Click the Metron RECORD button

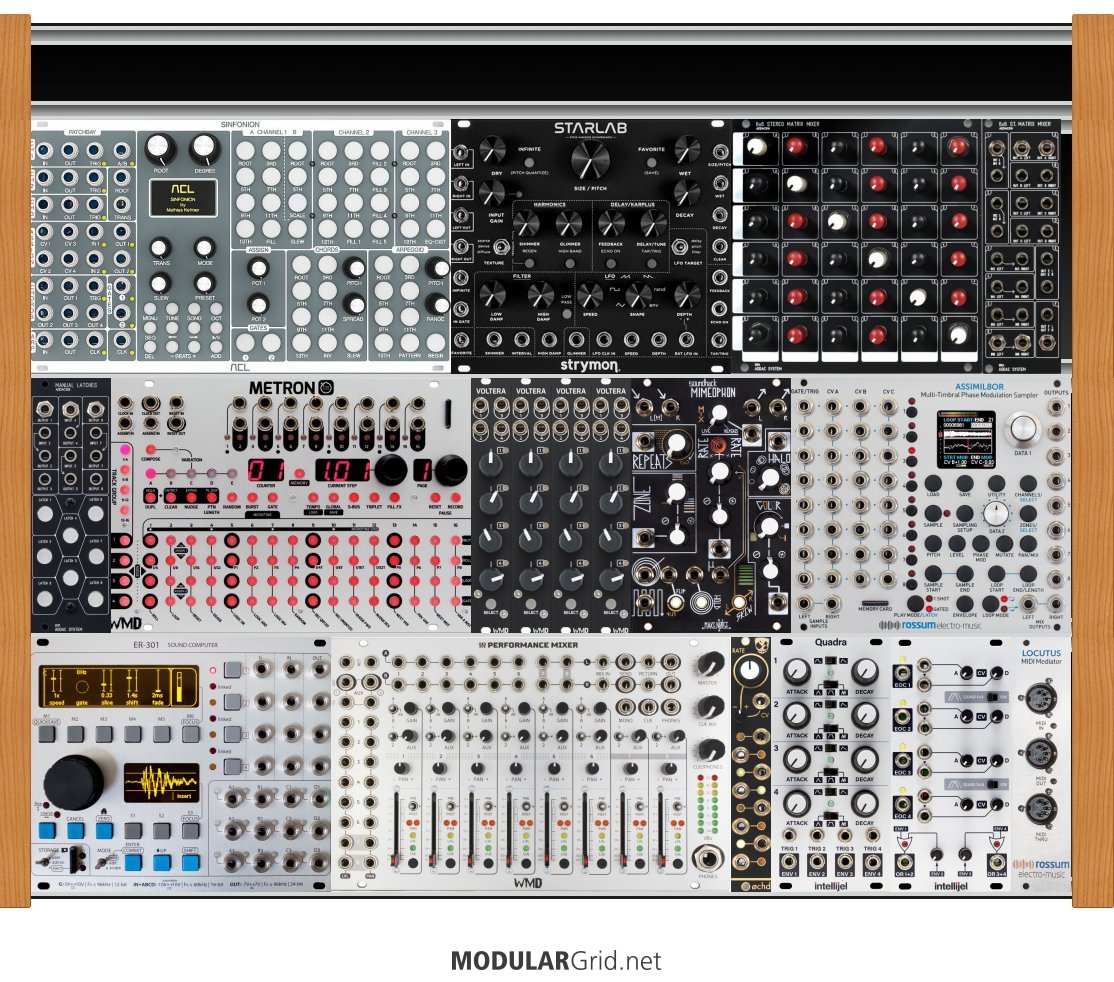455,497
